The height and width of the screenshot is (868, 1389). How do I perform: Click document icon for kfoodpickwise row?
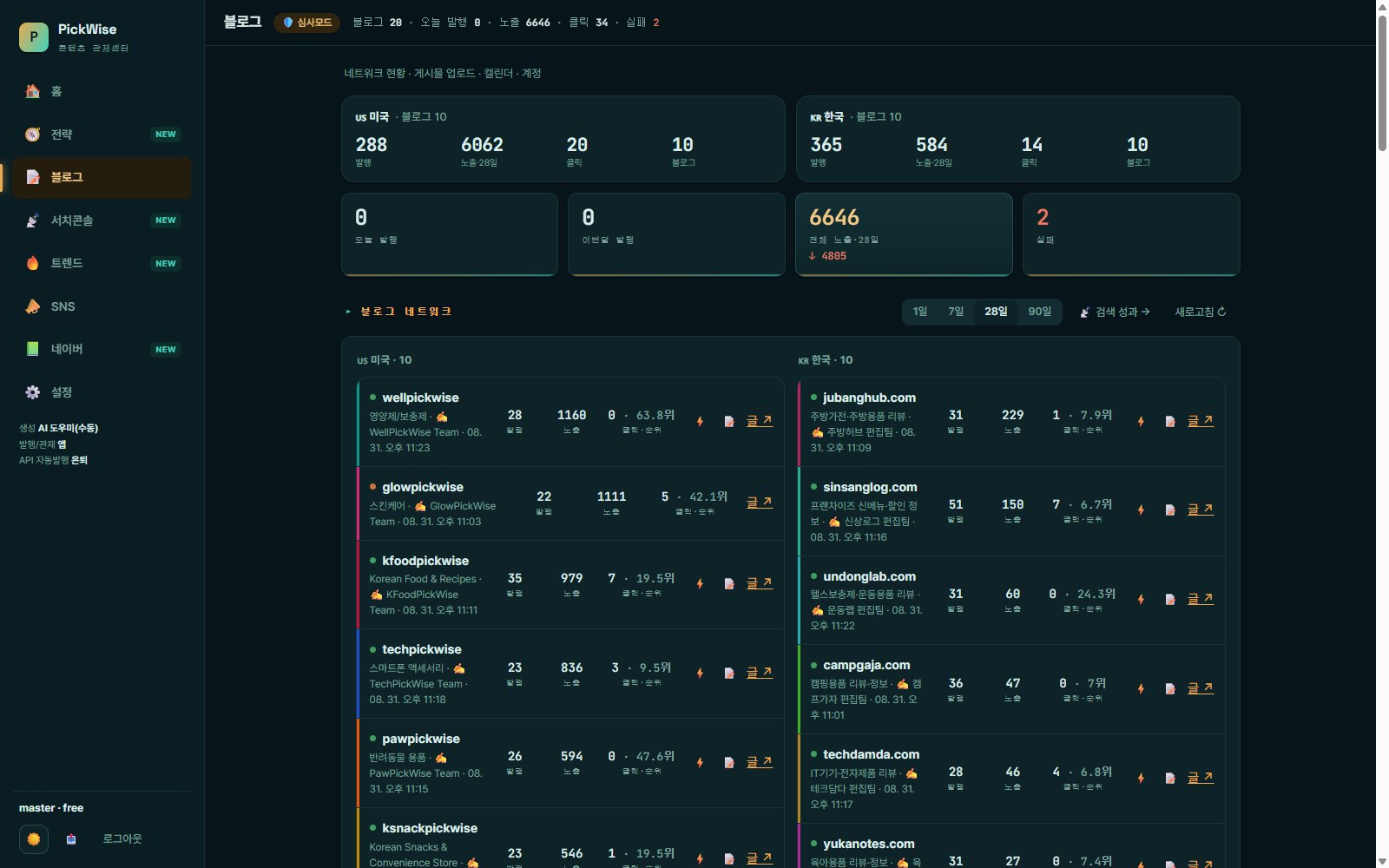tap(729, 584)
